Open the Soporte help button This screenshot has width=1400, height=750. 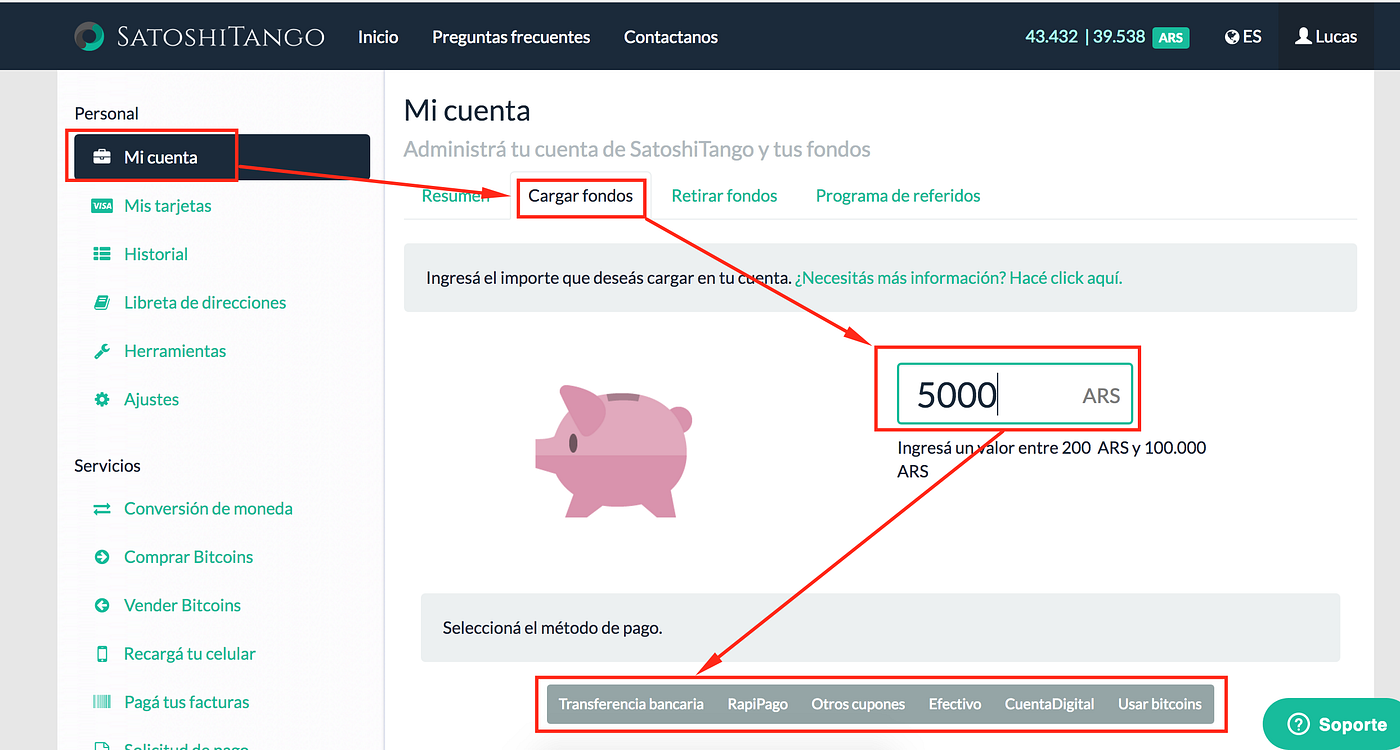coord(1332,724)
